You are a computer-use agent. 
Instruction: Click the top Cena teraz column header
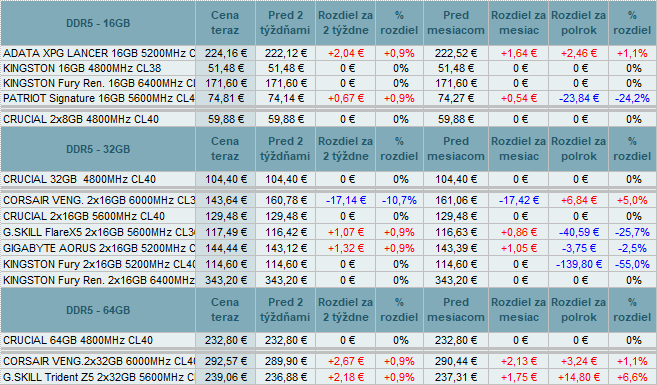225,23
